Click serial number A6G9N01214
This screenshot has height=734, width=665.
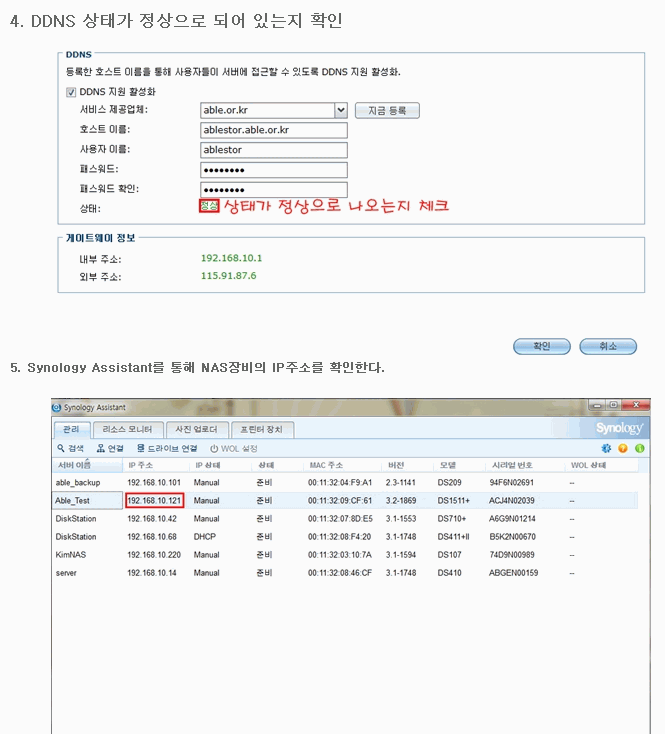pyautogui.click(x=512, y=519)
